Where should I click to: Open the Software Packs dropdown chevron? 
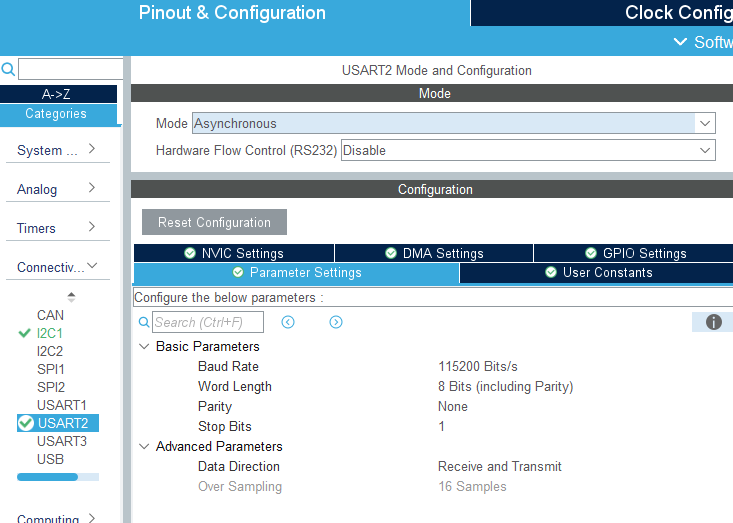[680, 42]
